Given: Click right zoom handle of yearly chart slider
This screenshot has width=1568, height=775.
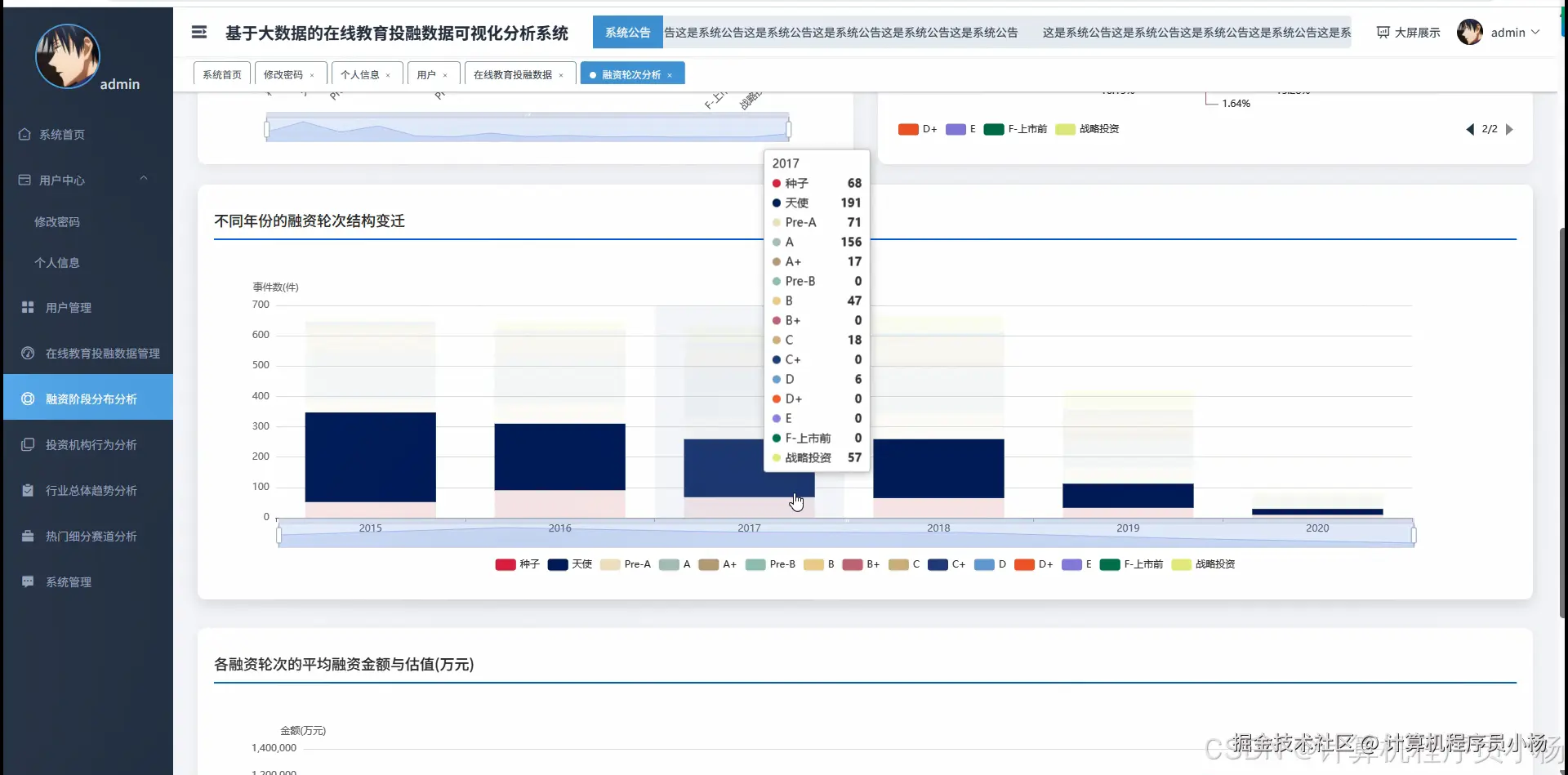Looking at the screenshot, I should tap(1414, 536).
